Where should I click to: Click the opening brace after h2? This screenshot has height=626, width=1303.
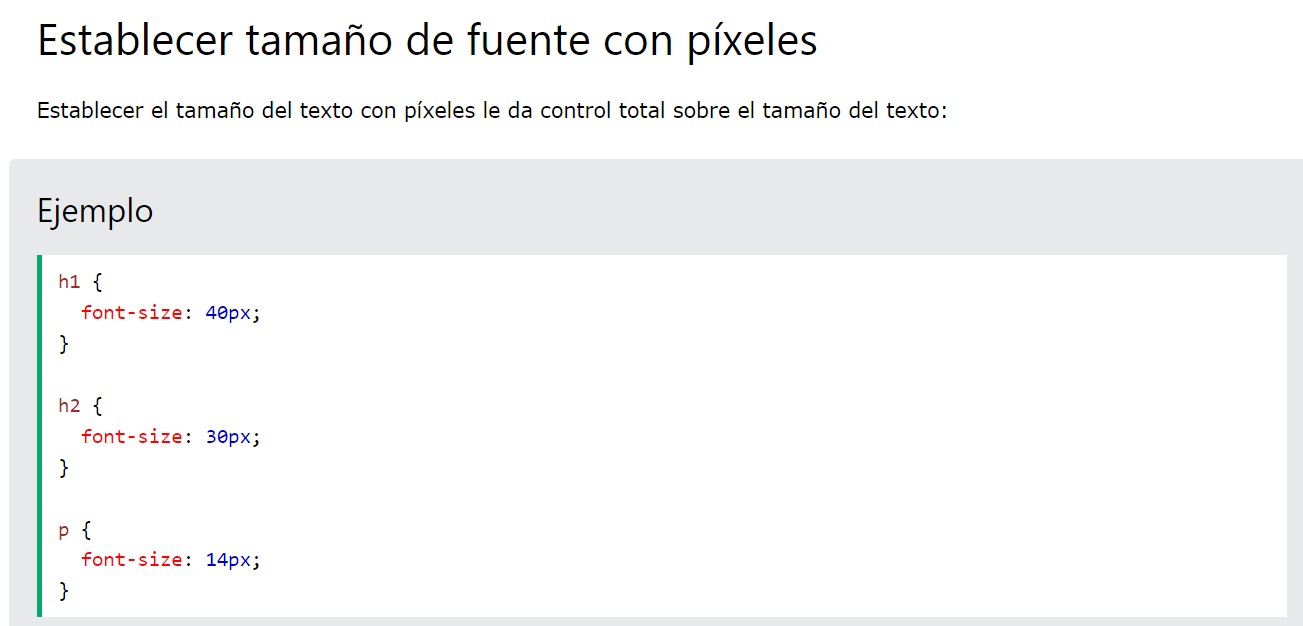(x=96, y=406)
